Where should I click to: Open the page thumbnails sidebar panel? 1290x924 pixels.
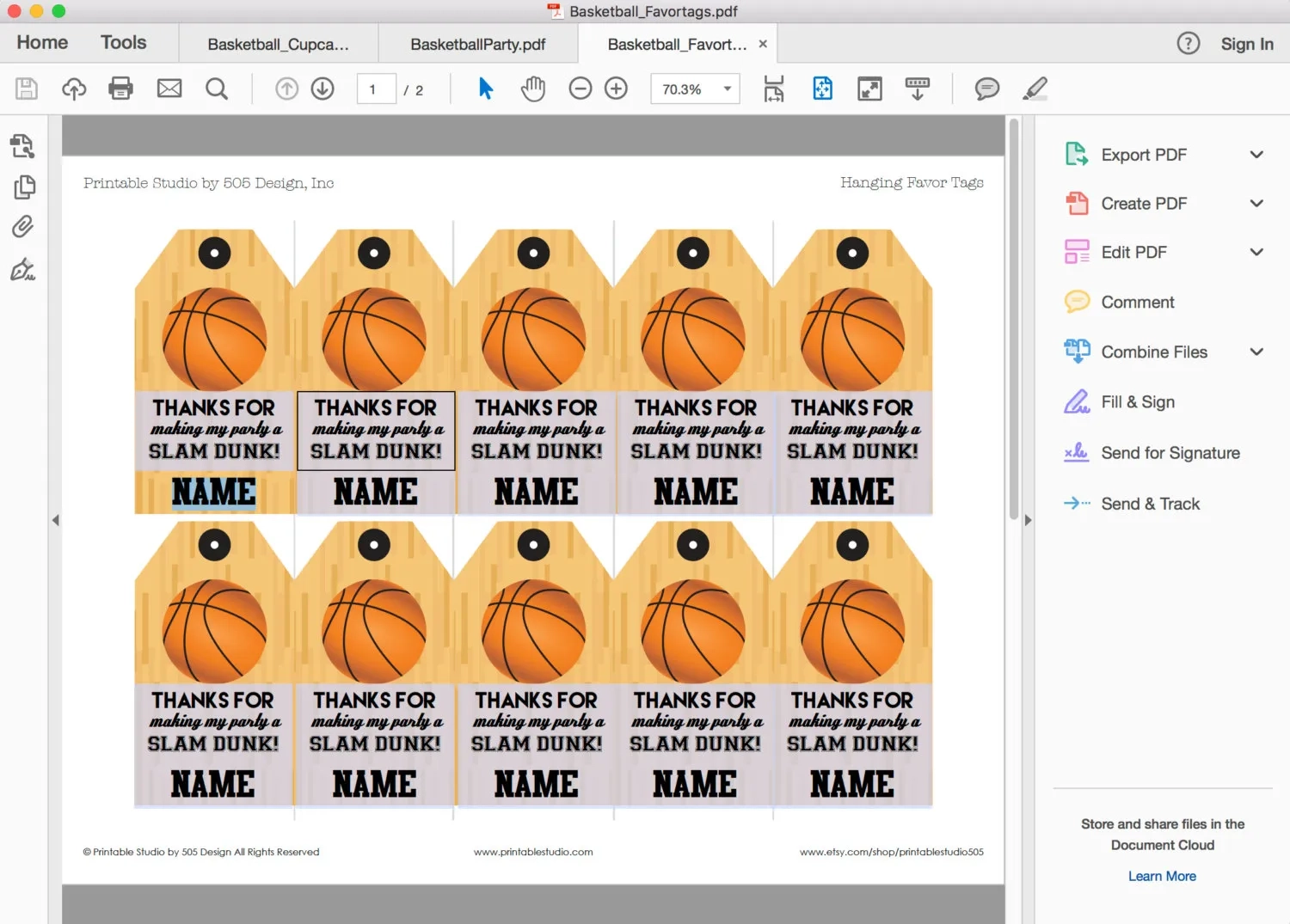(22, 187)
